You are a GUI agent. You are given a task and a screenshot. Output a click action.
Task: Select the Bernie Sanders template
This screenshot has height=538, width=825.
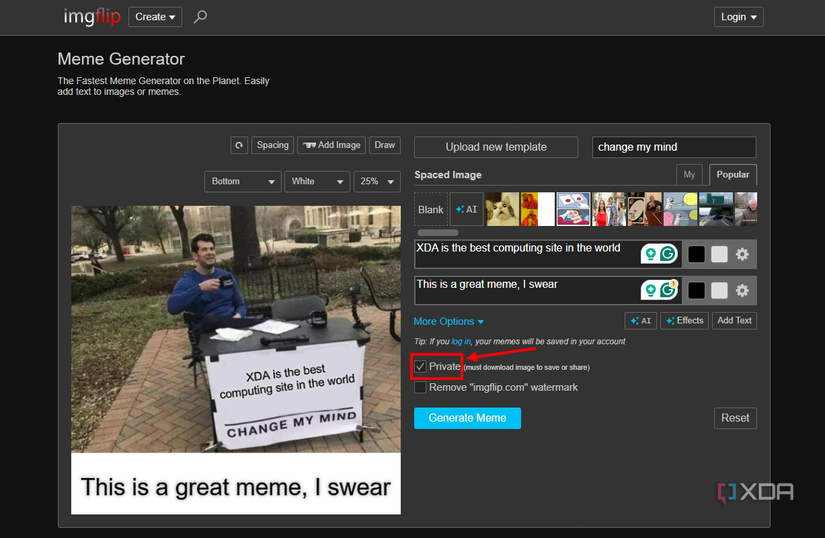(x=746, y=209)
